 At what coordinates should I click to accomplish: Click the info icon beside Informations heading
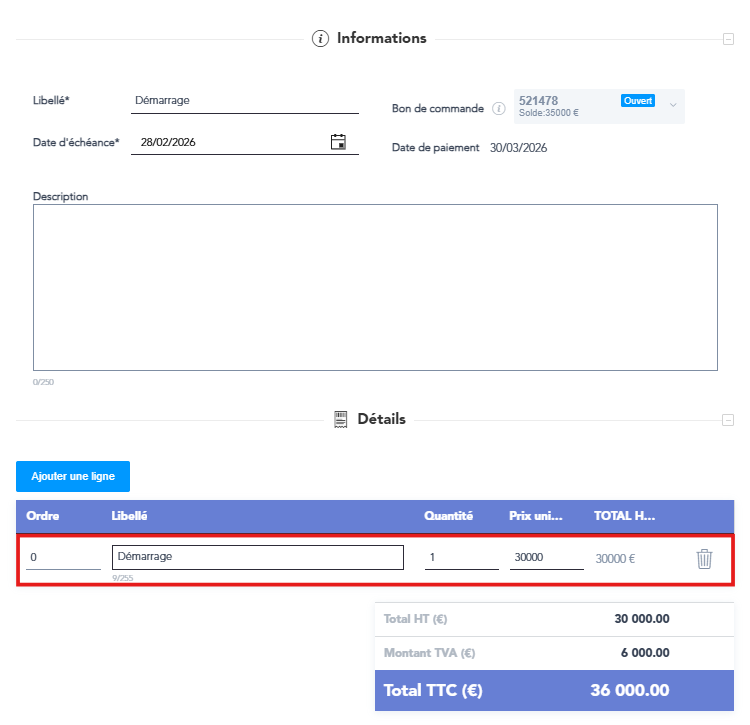(x=320, y=39)
